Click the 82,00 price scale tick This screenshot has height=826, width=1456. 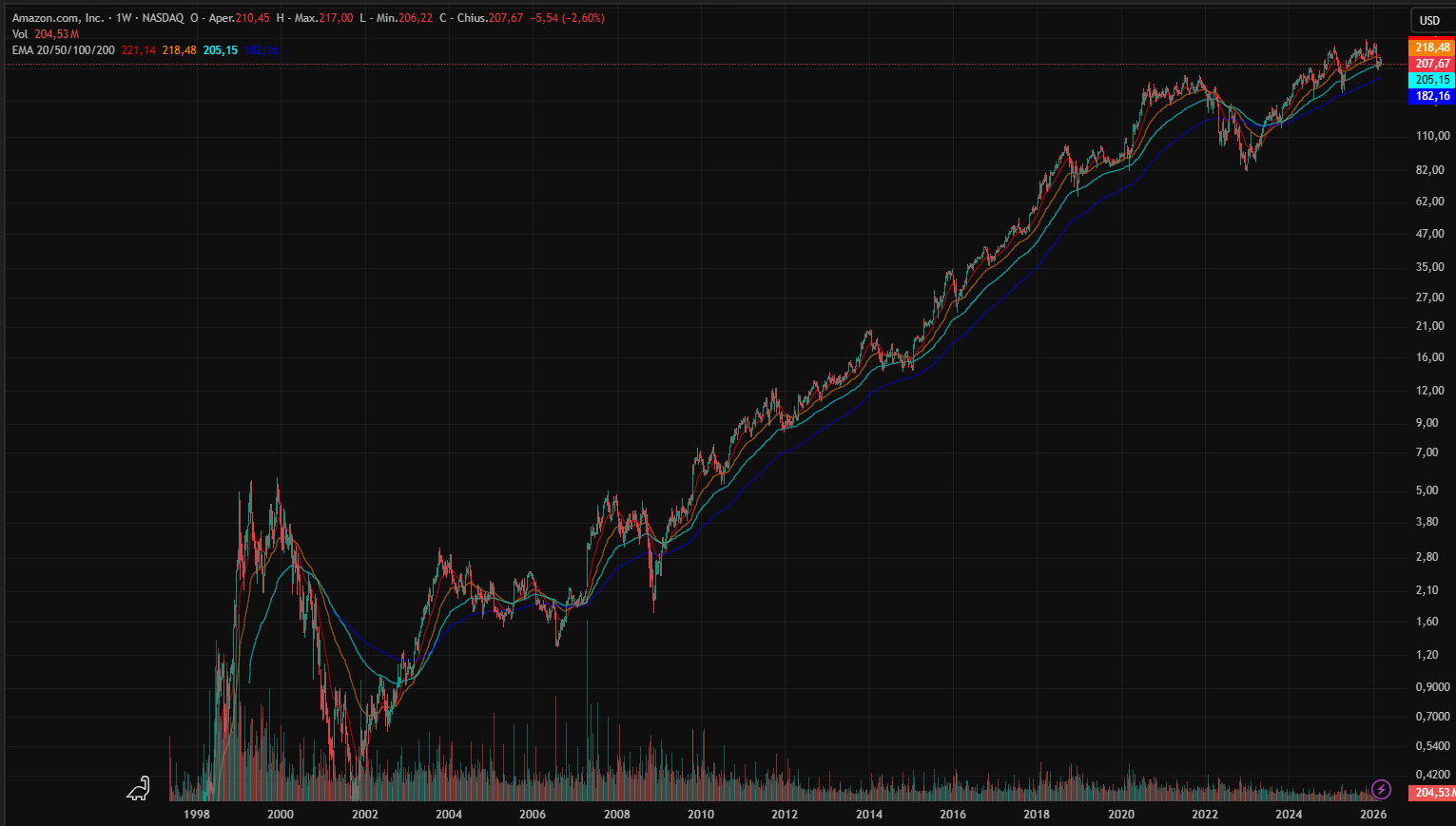(x=1430, y=170)
